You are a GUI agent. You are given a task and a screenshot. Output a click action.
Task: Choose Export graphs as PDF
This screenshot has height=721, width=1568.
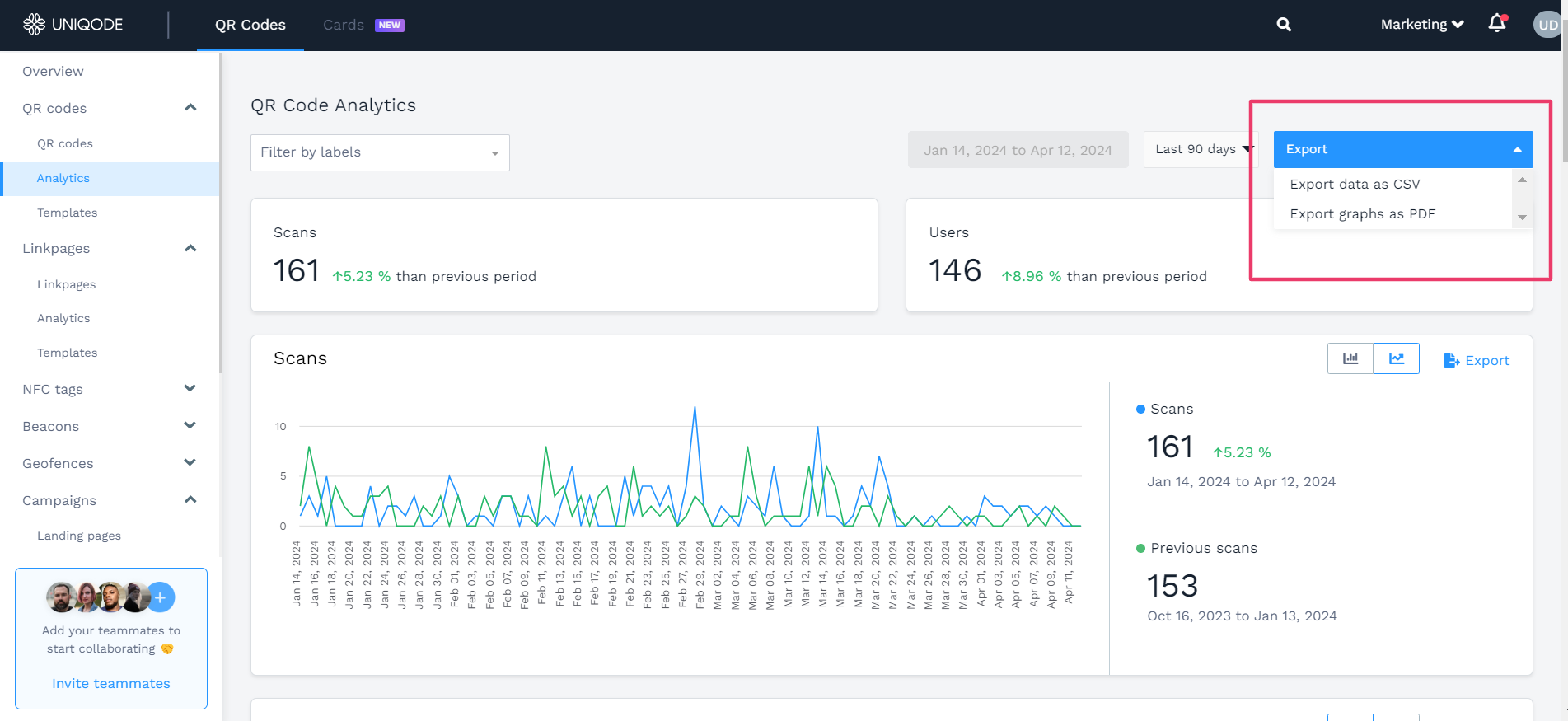point(1363,214)
